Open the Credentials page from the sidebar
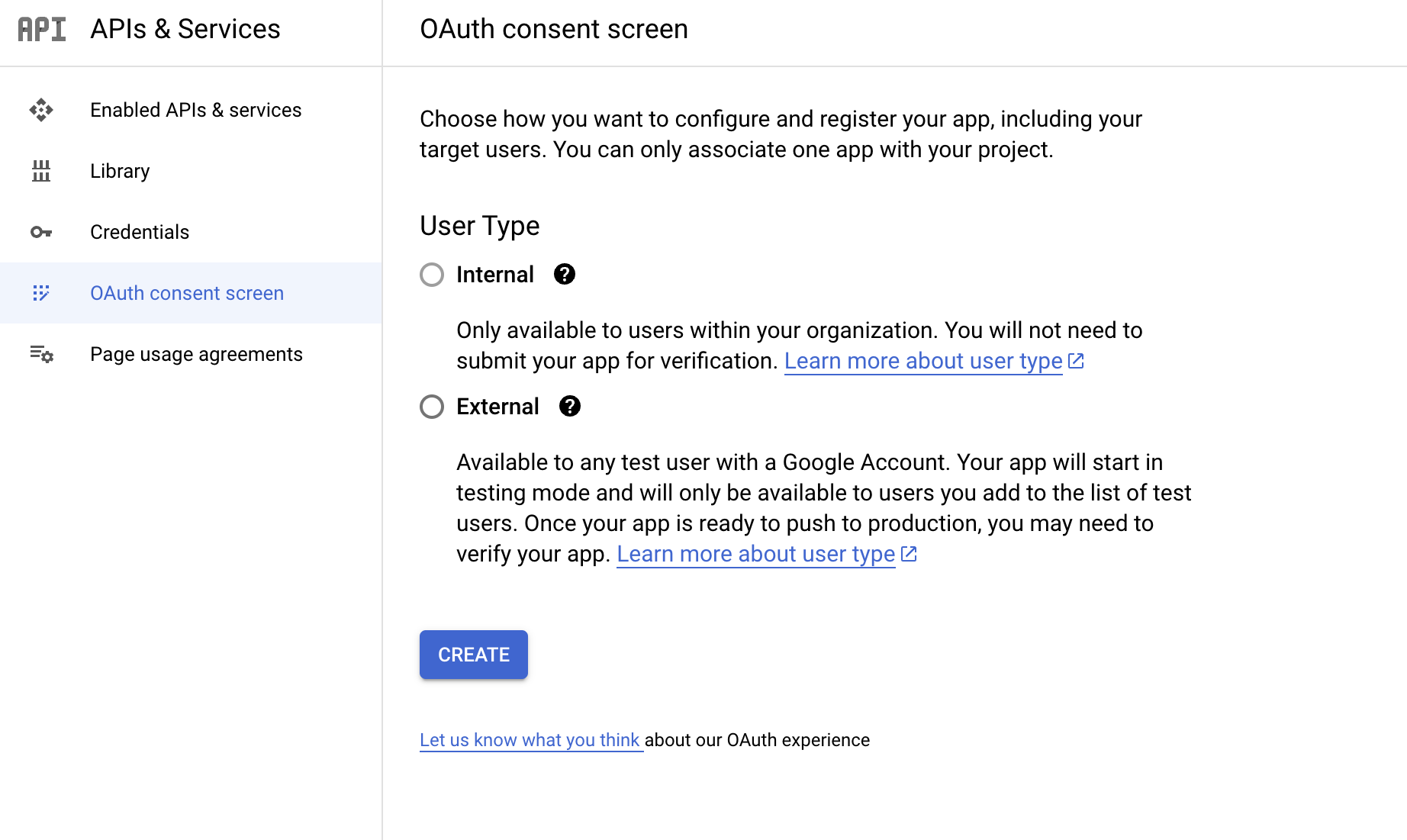 click(x=140, y=232)
